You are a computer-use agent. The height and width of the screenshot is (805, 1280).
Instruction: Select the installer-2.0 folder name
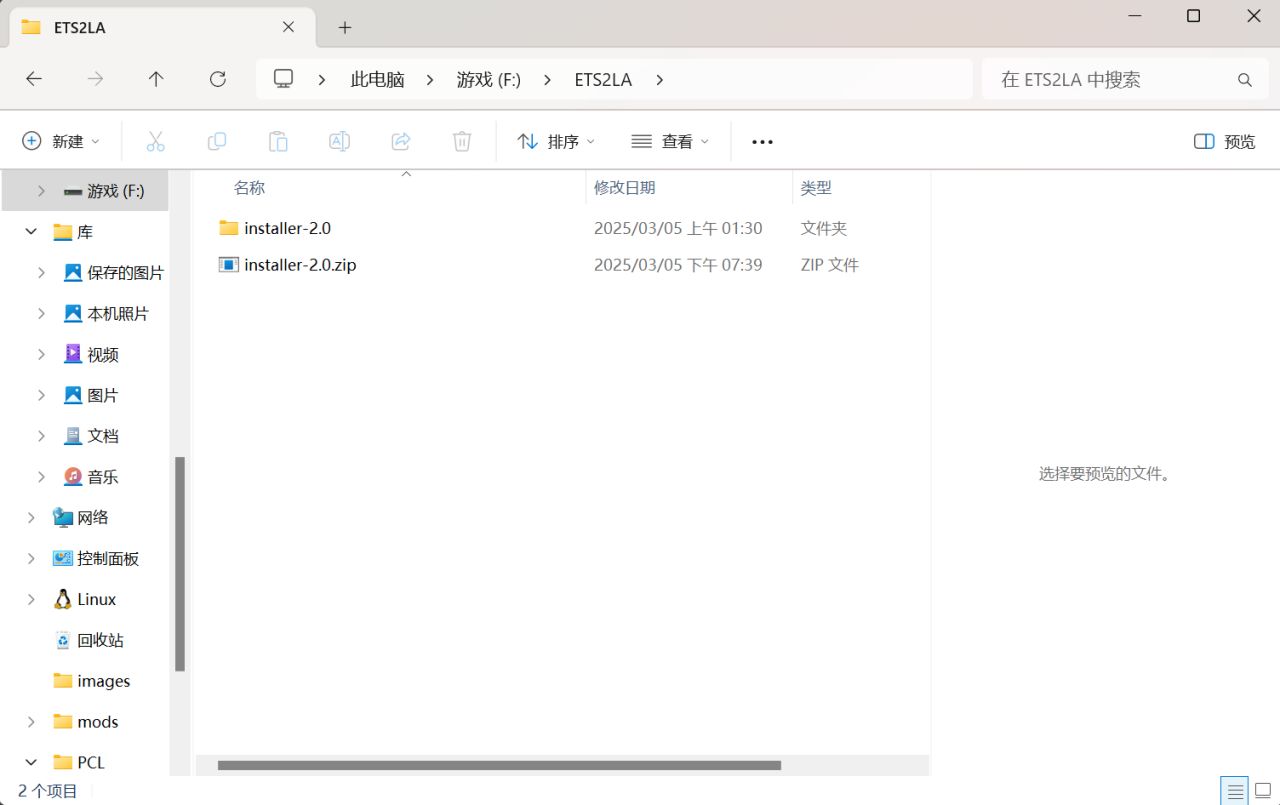(287, 228)
